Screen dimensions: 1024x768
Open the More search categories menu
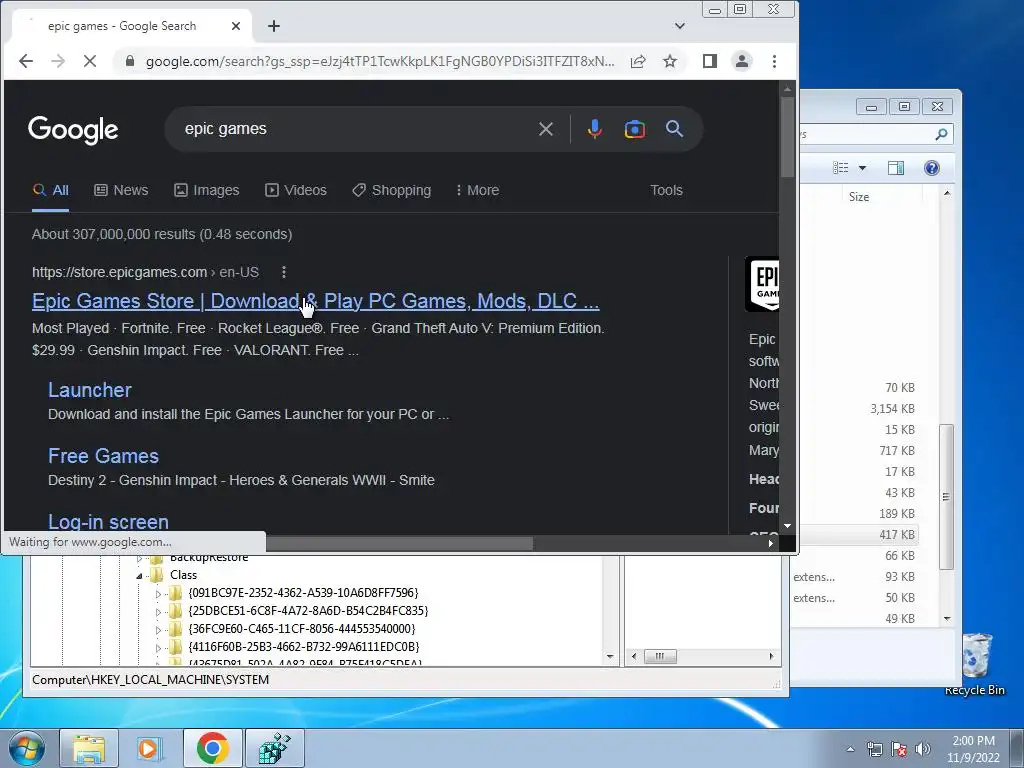477,190
